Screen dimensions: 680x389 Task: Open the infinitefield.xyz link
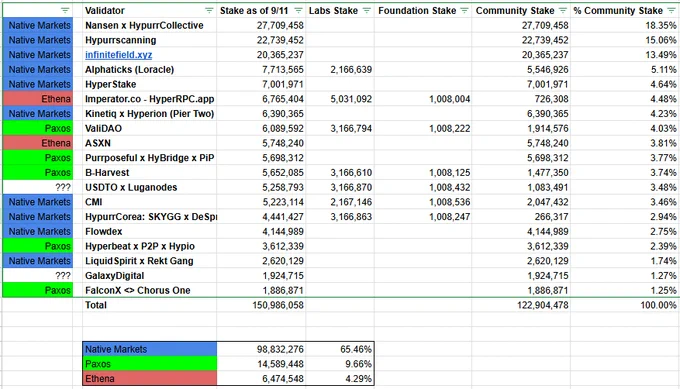coord(118,55)
